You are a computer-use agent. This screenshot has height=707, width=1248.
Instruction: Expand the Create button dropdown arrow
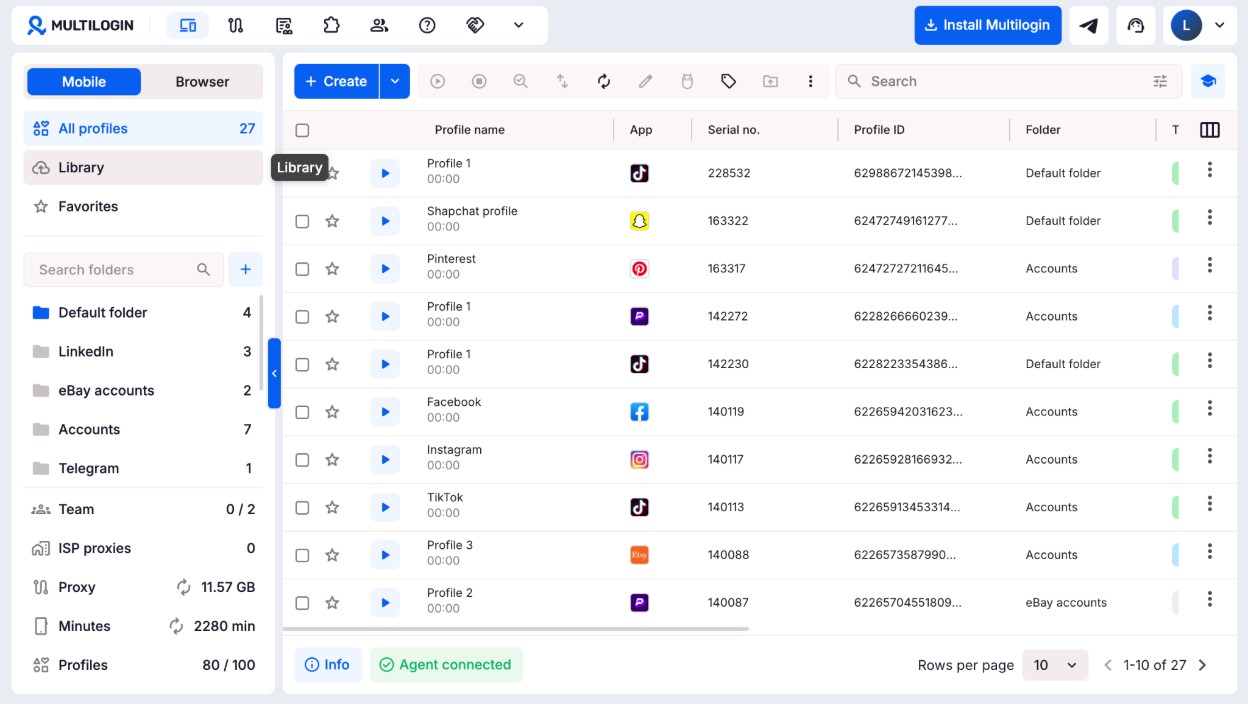395,81
